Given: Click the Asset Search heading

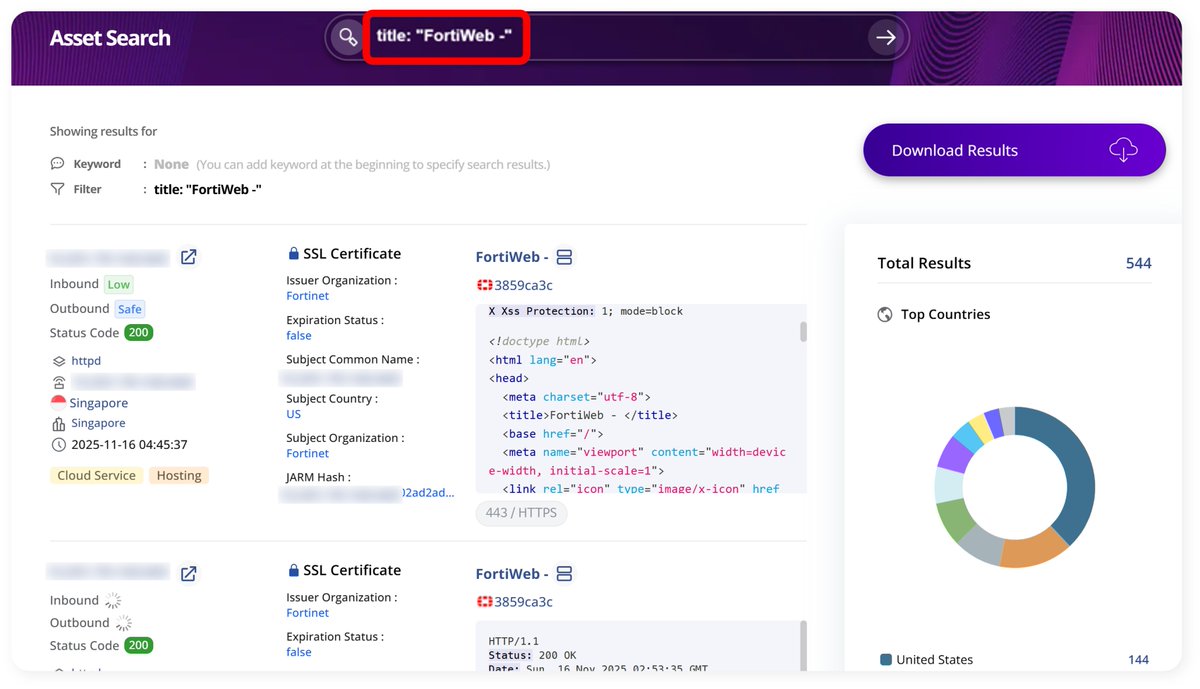Looking at the screenshot, I should [110, 38].
